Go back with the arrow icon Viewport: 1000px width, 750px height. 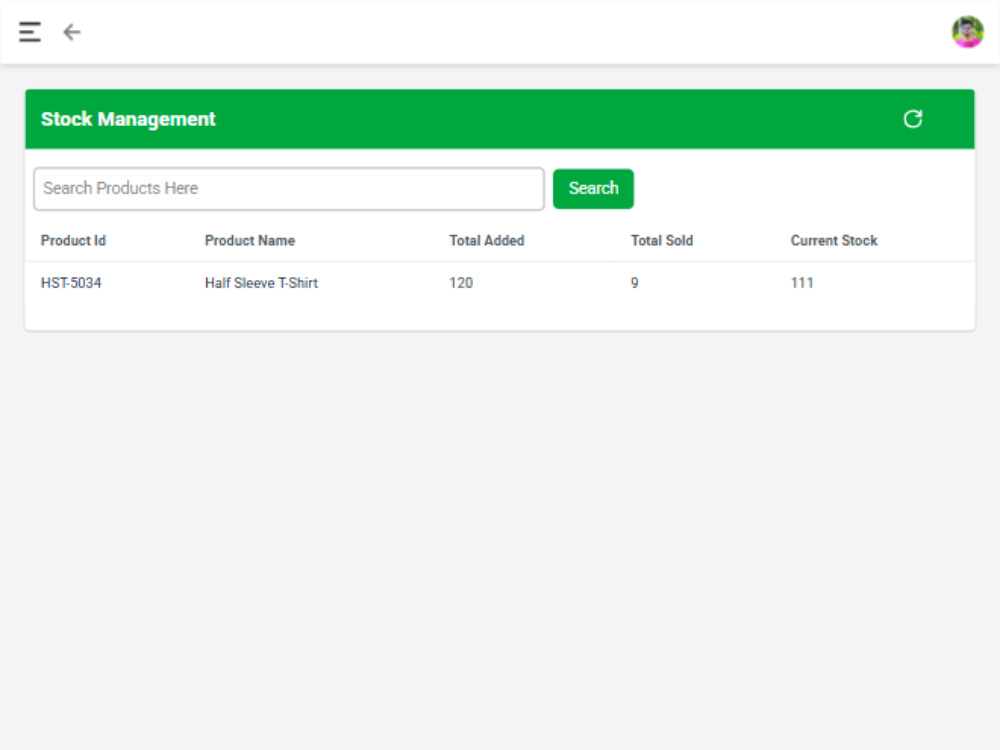(x=72, y=32)
